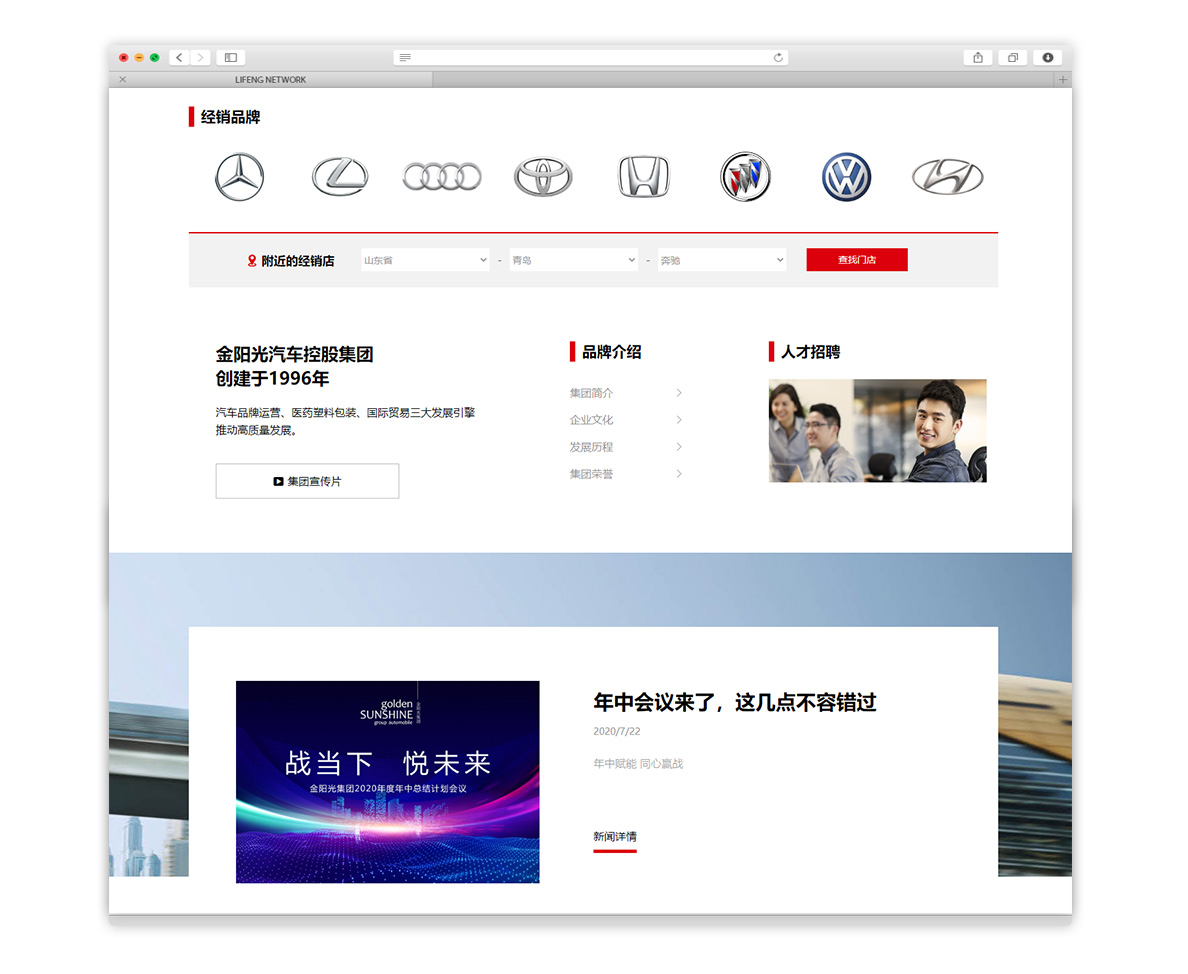Show all tabs overview button
Image resolution: width=1188 pixels, height=974 pixels.
(1013, 58)
